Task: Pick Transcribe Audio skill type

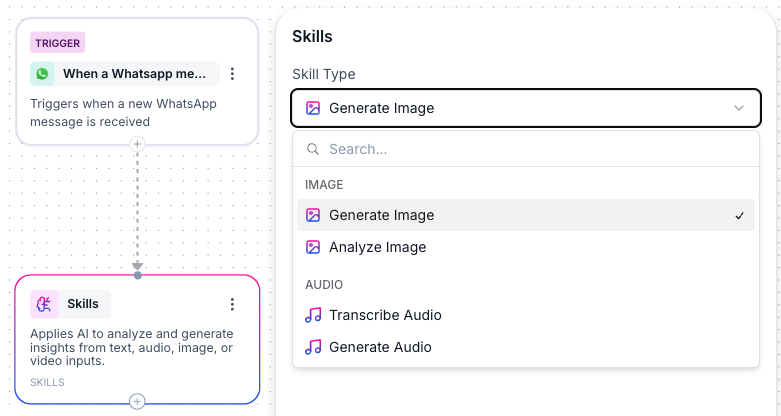Action: pyautogui.click(x=385, y=315)
